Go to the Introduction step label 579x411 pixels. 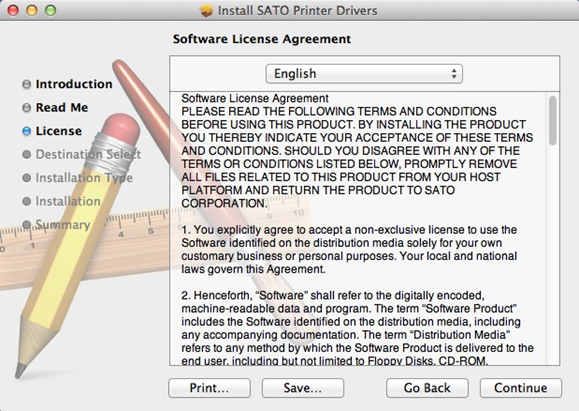[x=74, y=84]
